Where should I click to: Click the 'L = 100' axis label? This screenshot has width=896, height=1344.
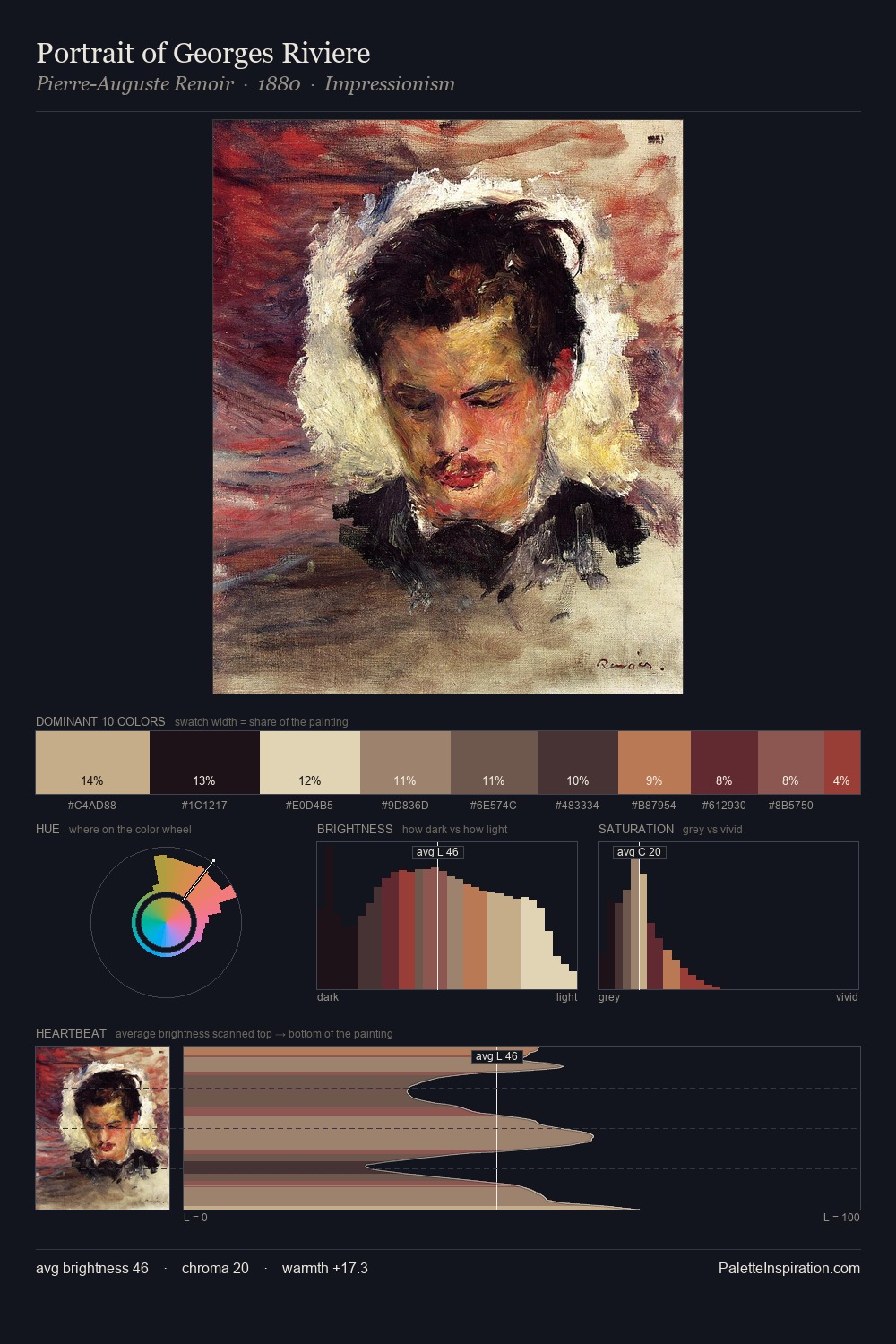[x=841, y=1217]
